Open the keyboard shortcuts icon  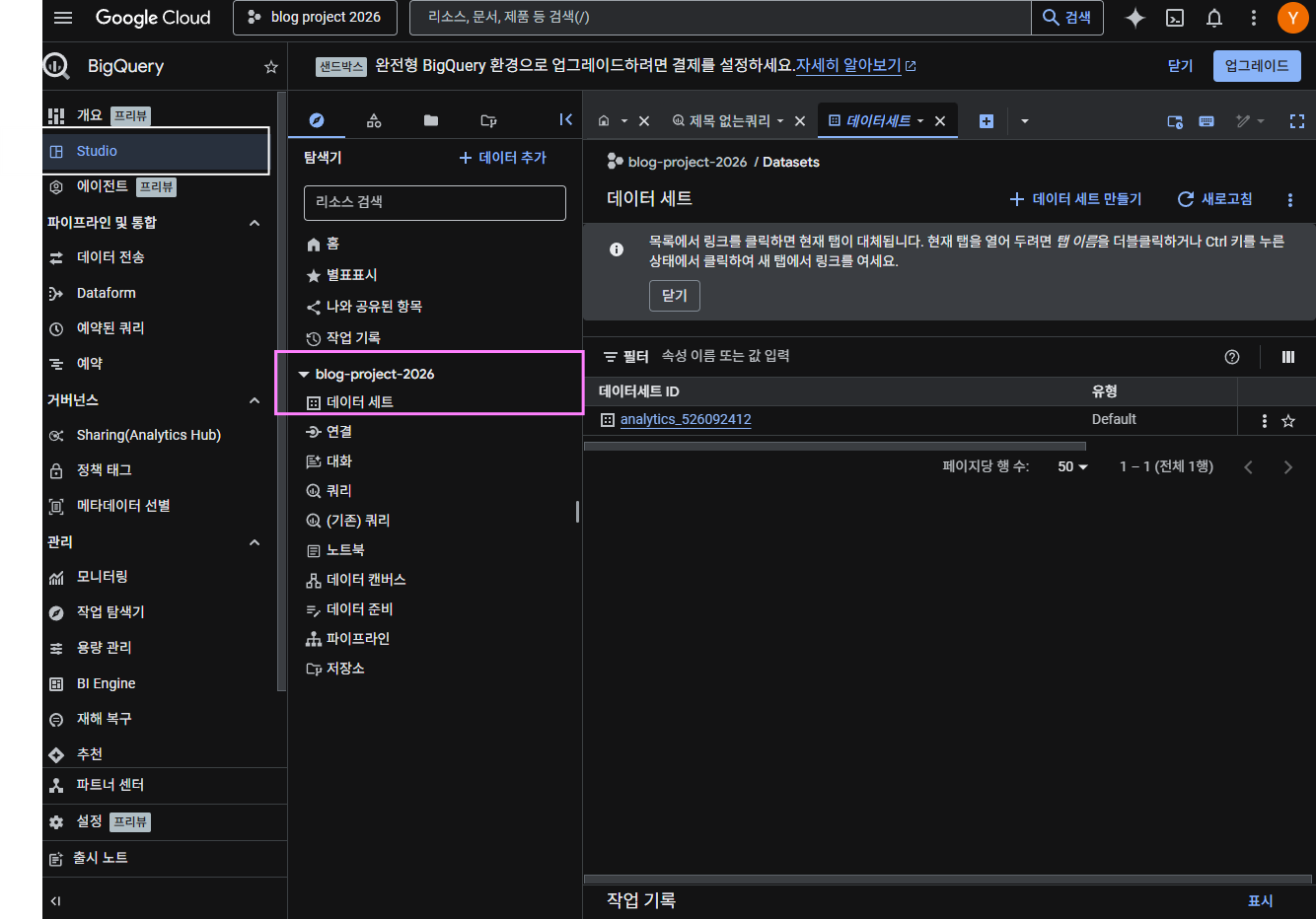1206,121
